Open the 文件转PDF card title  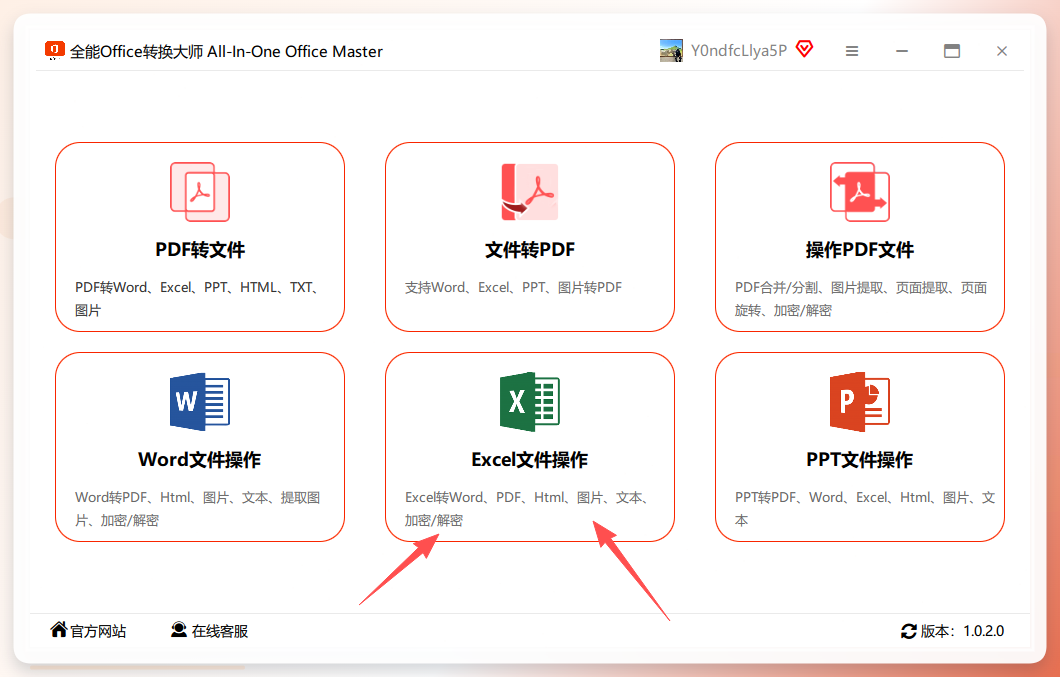[x=530, y=250]
